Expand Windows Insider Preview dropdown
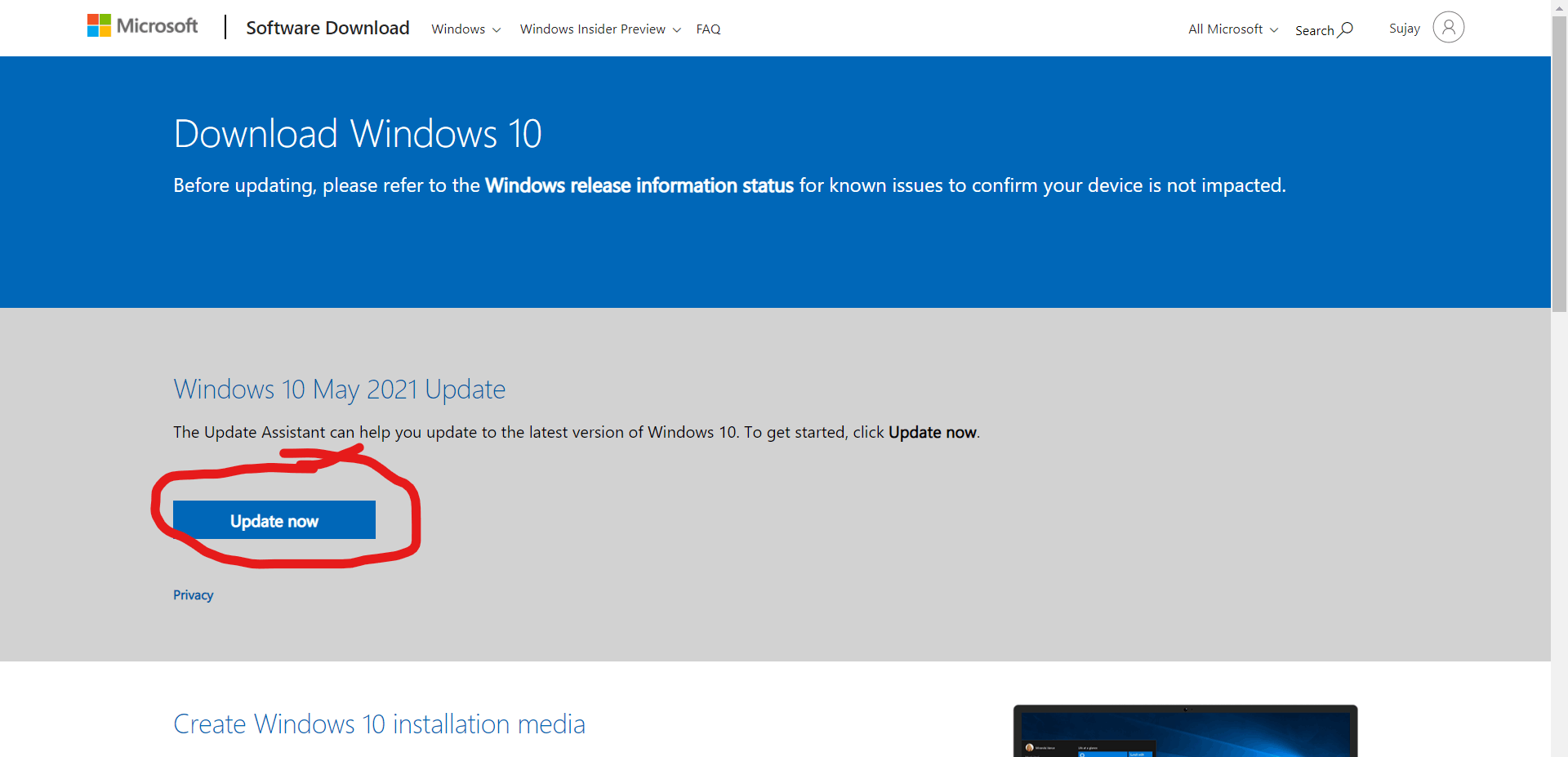 [600, 29]
